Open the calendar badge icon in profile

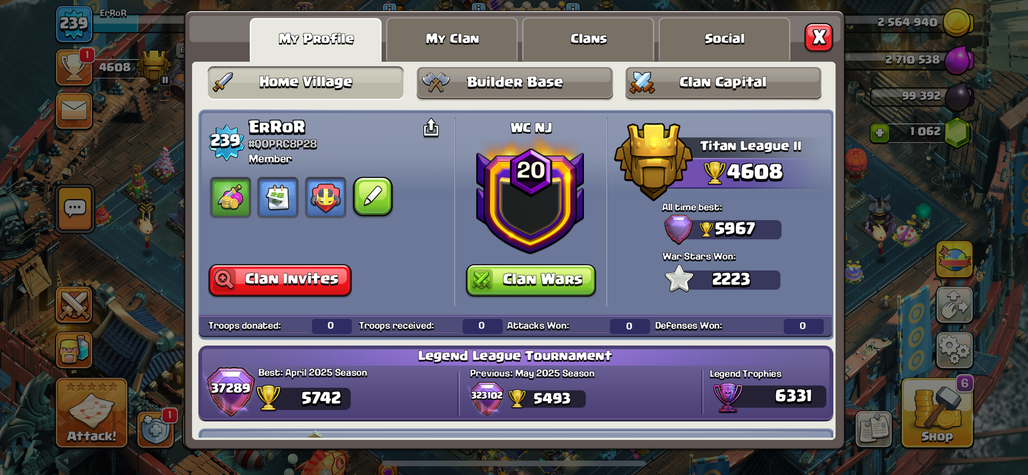[x=278, y=197]
